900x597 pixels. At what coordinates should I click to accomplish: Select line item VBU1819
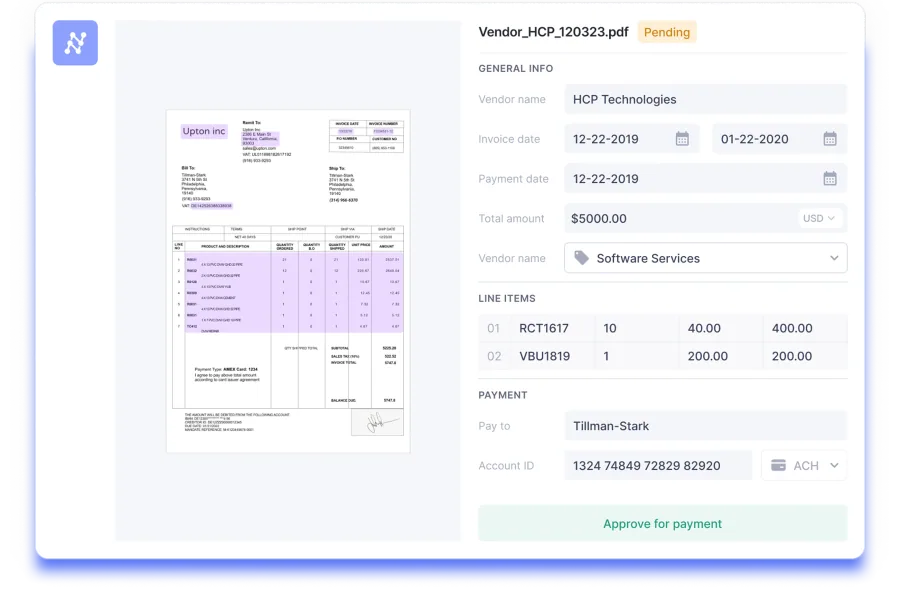545,356
